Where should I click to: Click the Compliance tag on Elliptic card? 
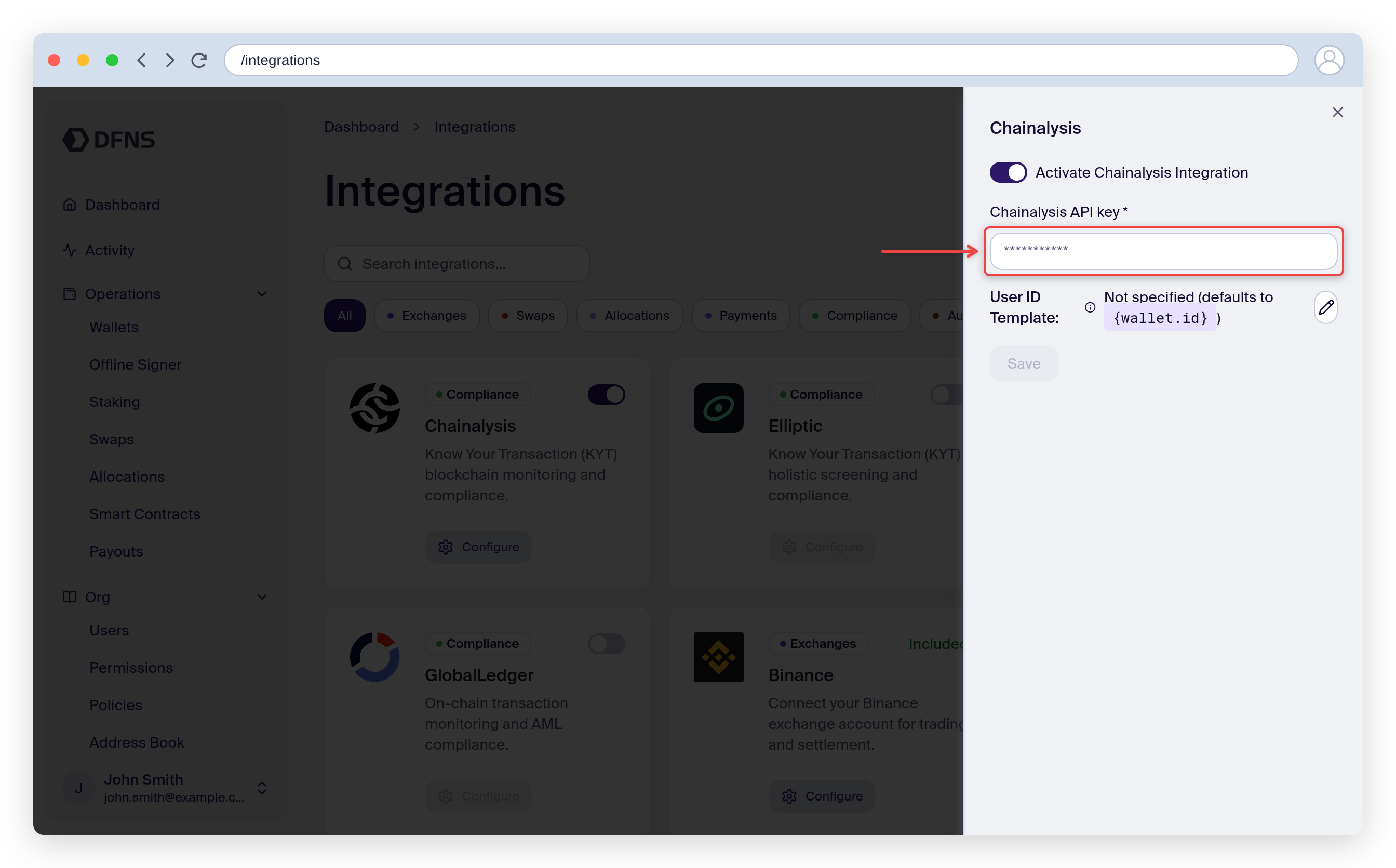821,395
